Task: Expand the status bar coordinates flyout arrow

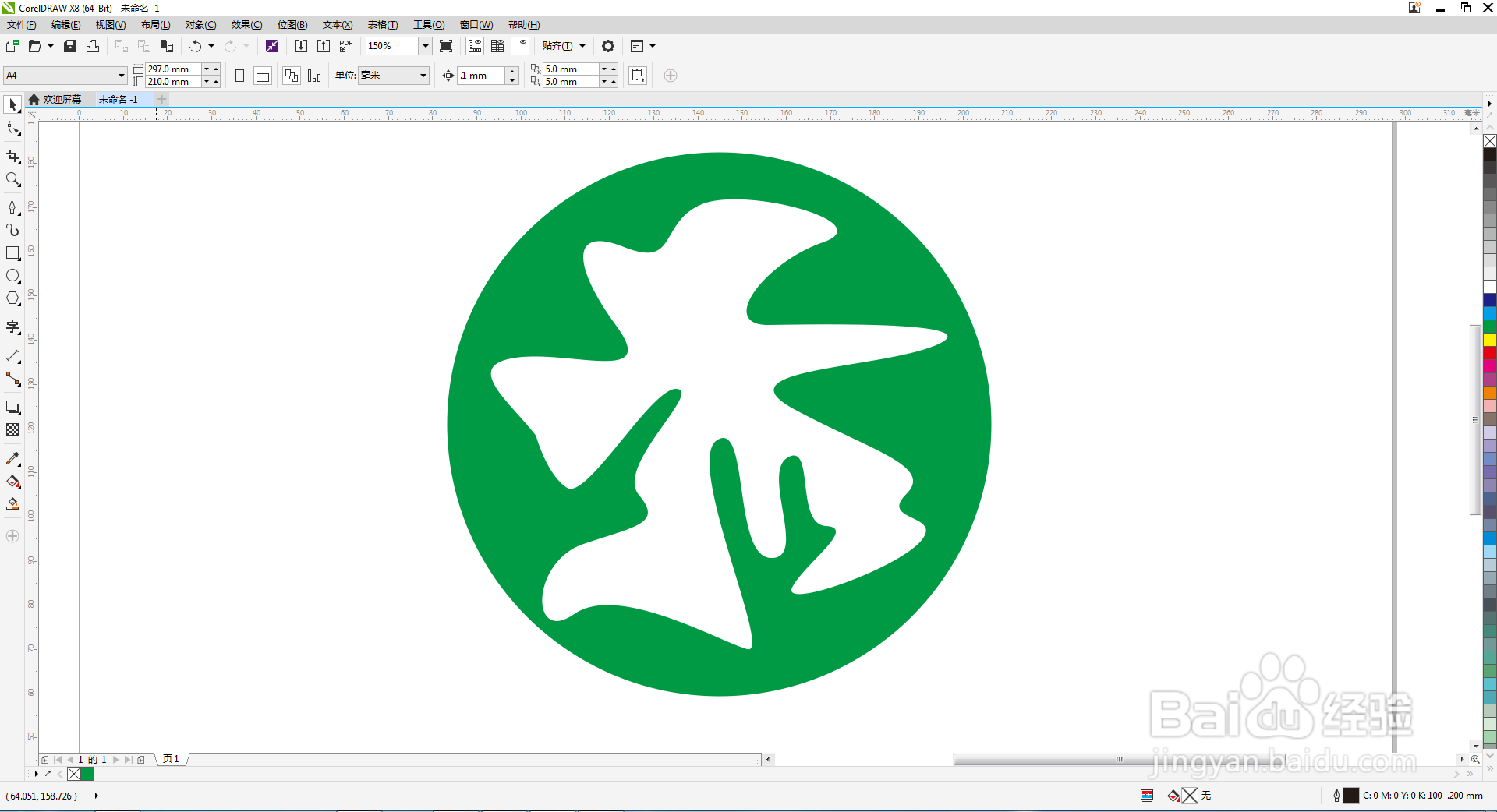Action: pos(96,796)
